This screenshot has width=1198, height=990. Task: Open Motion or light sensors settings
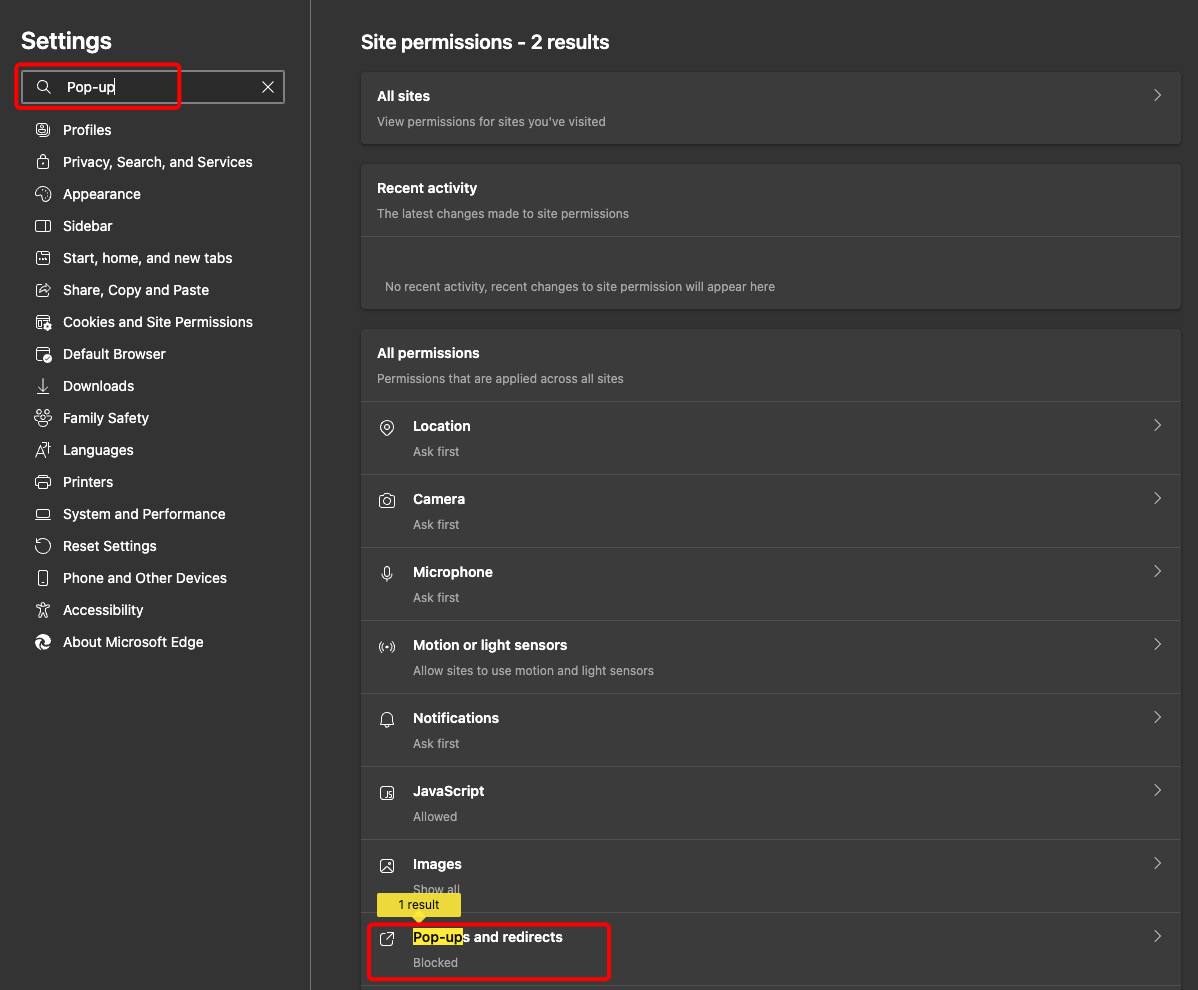pyautogui.click(x=771, y=657)
